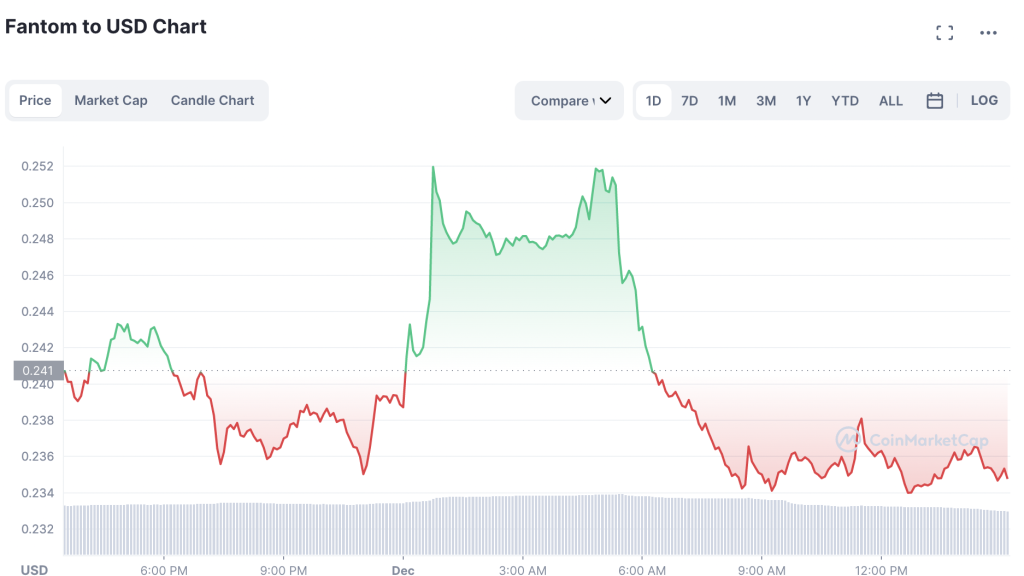
Task: Select the Price tab
Action: (35, 101)
